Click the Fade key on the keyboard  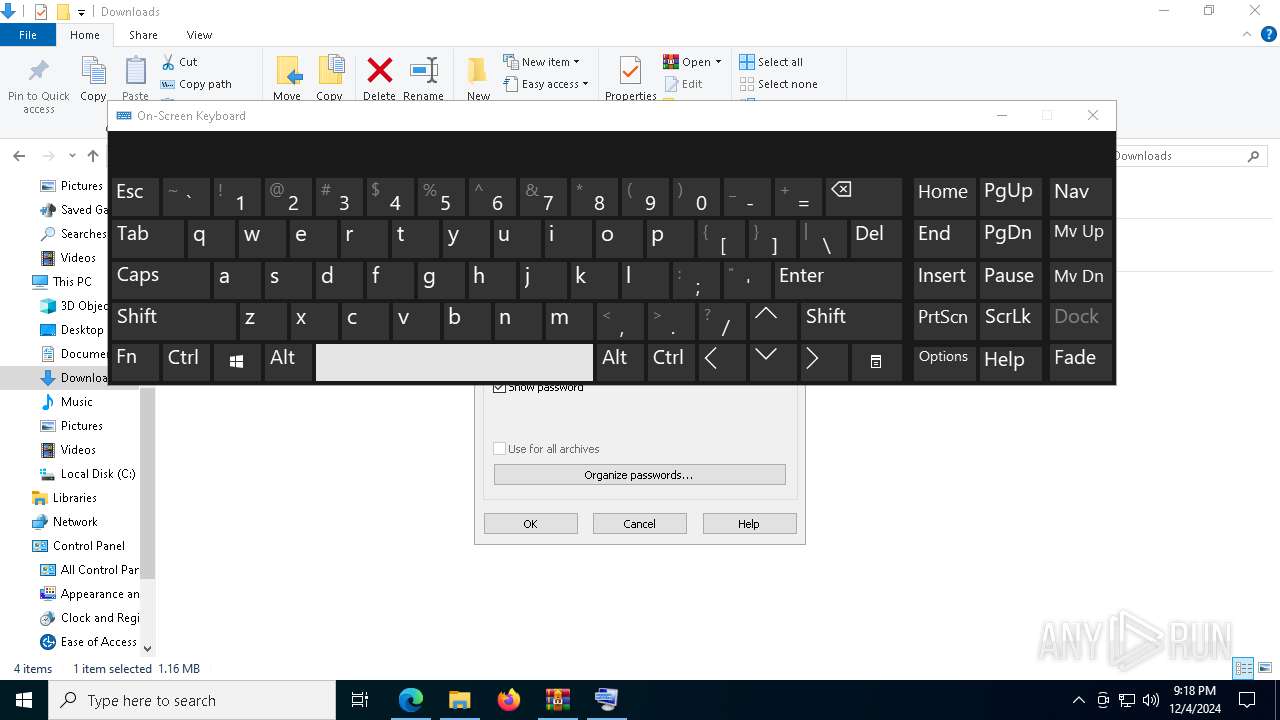pyautogui.click(x=1080, y=362)
